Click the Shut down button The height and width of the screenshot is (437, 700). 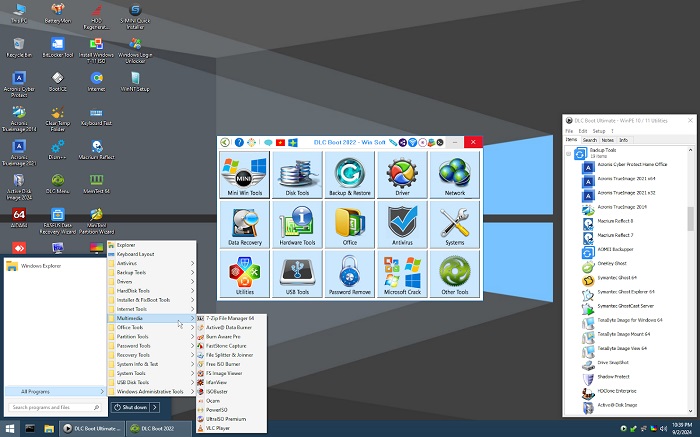[x=130, y=407]
